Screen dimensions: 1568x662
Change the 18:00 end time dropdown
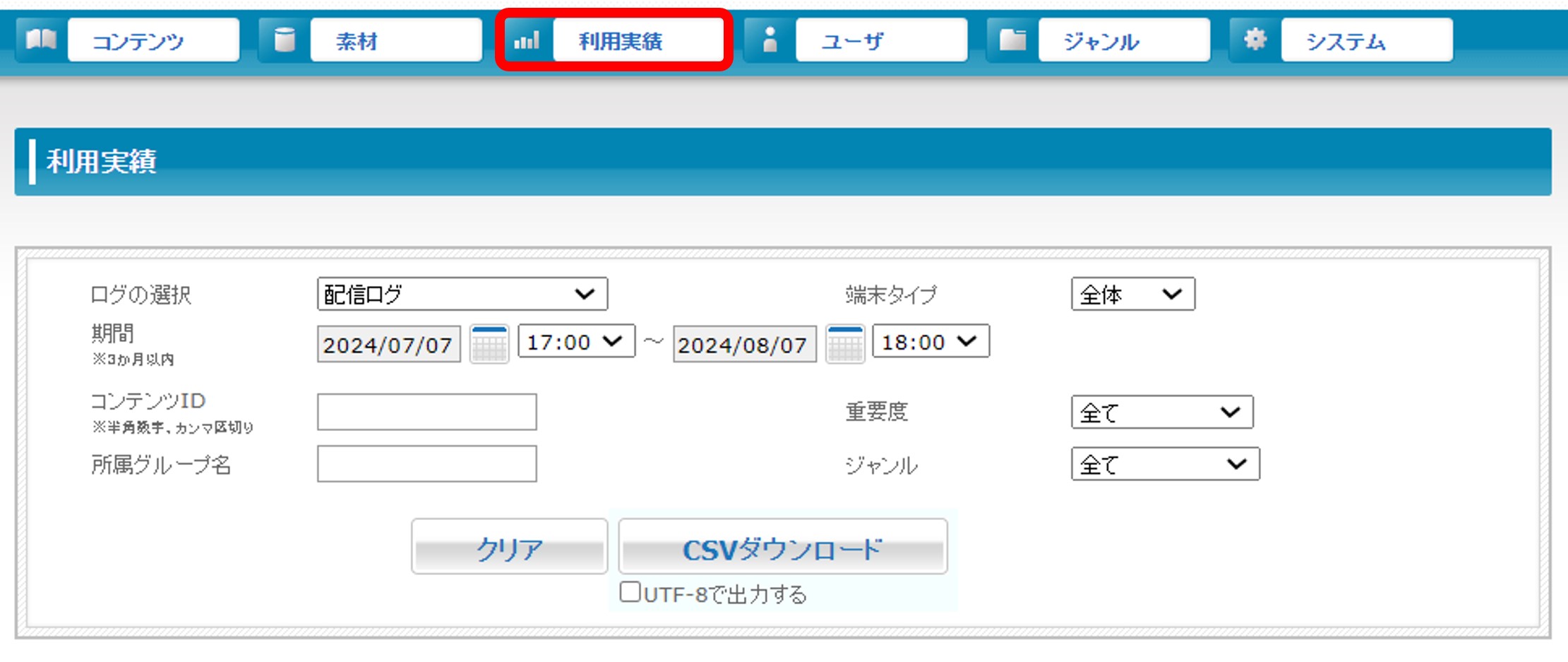tap(930, 342)
